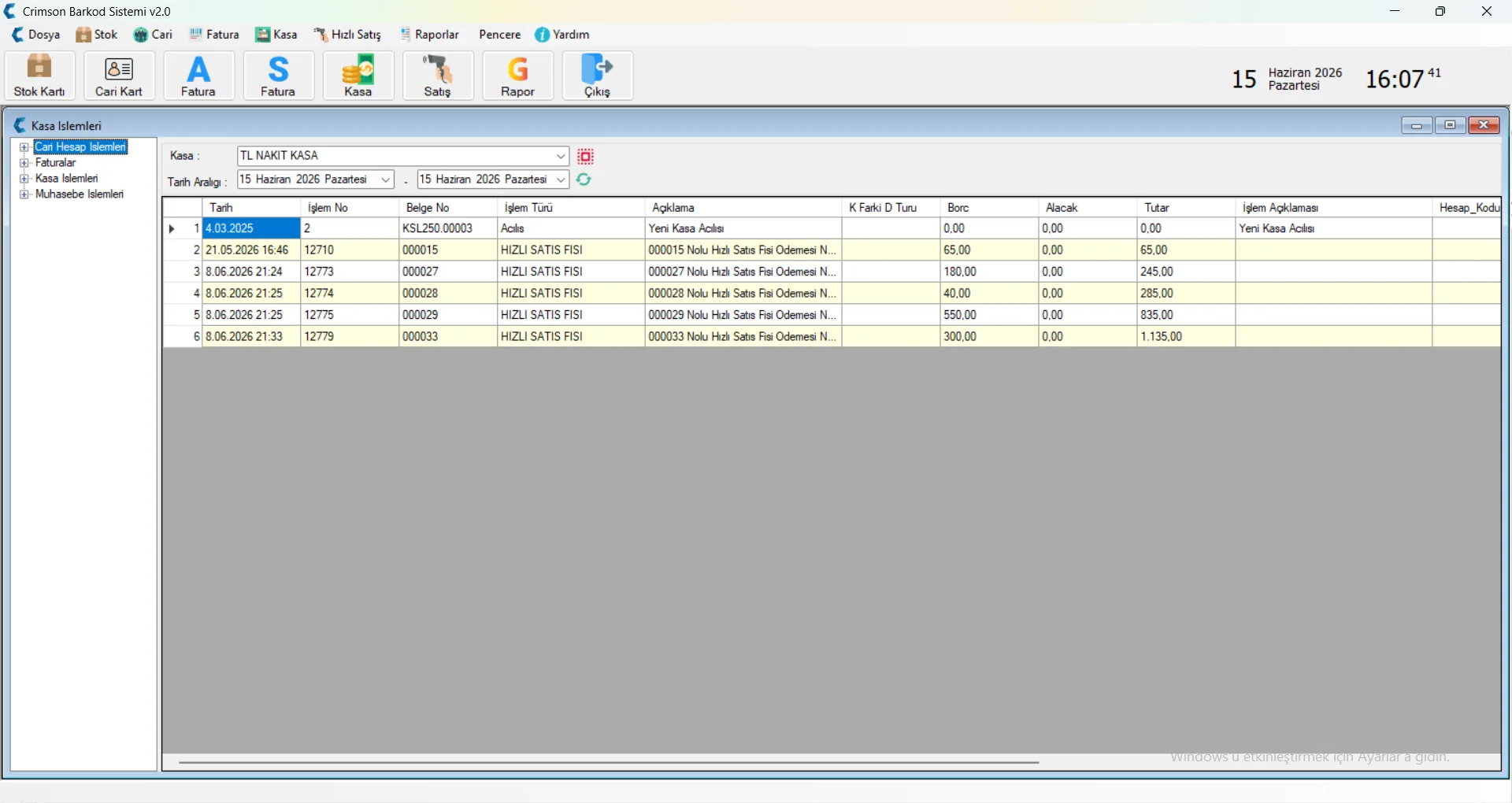Click the Çıkış exit toolbar button
The width and height of the screenshot is (1512, 803).
click(x=598, y=76)
